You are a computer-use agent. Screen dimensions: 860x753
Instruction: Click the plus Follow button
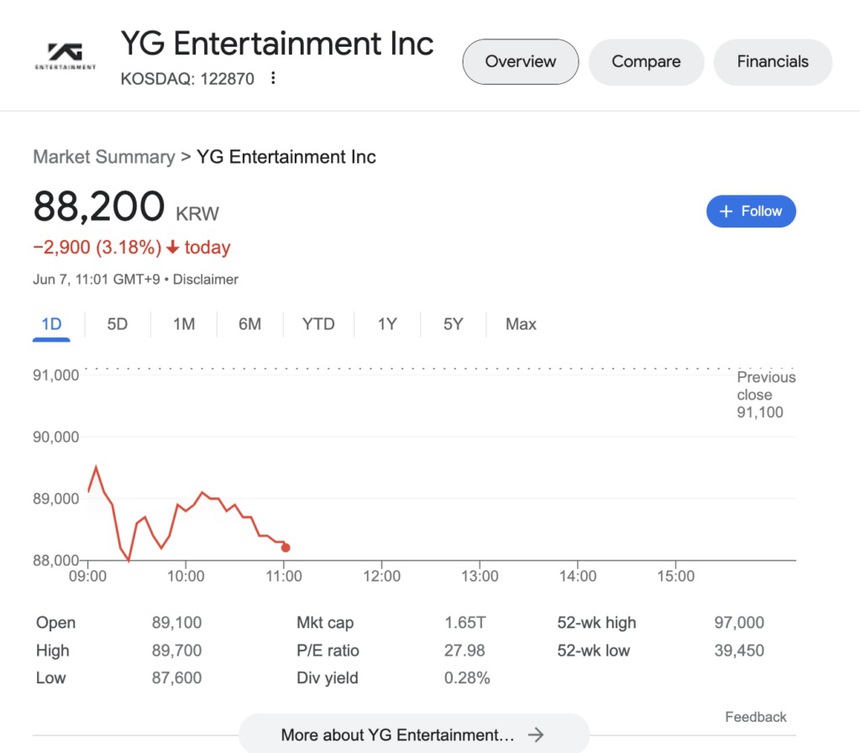(x=751, y=211)
